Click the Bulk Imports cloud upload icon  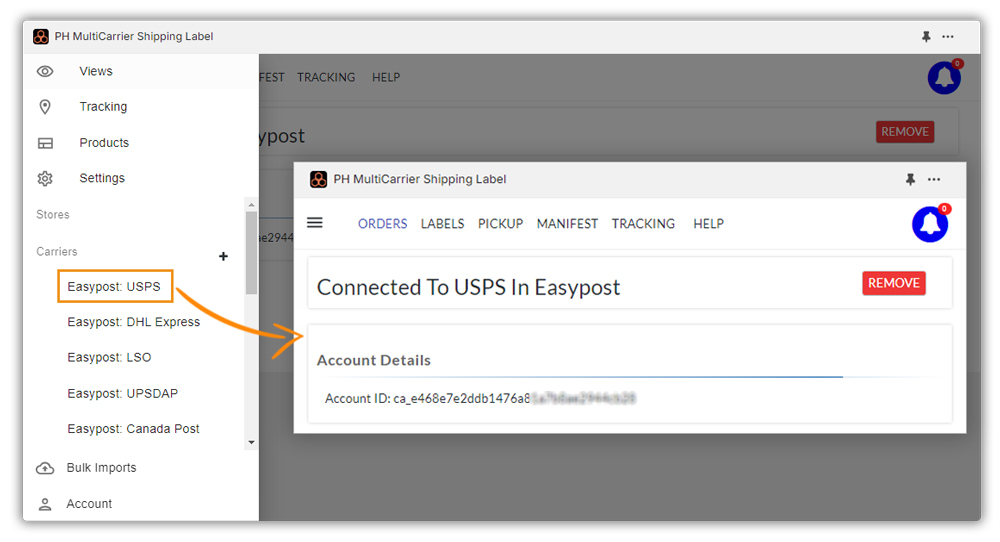(x=45, y=468)
